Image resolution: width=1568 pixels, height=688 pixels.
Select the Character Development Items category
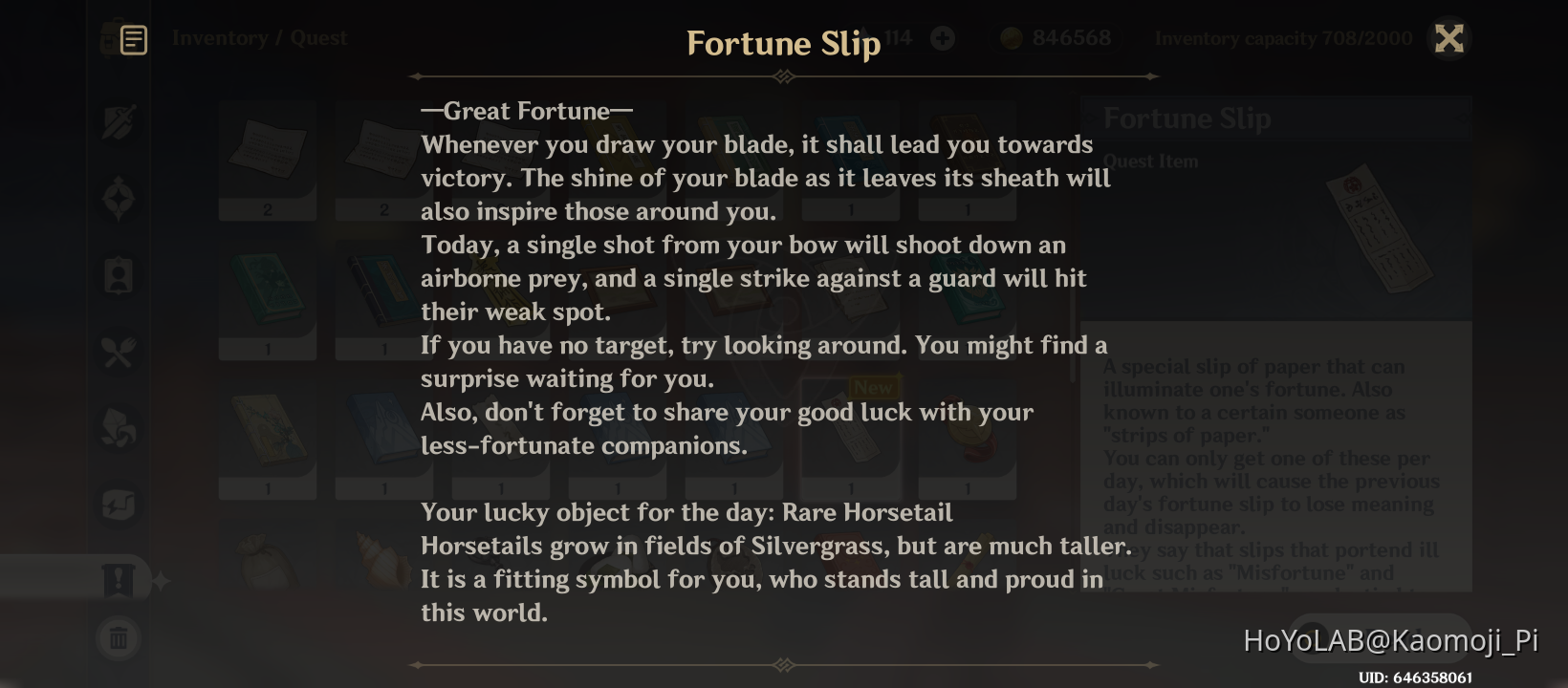(119, 275)
